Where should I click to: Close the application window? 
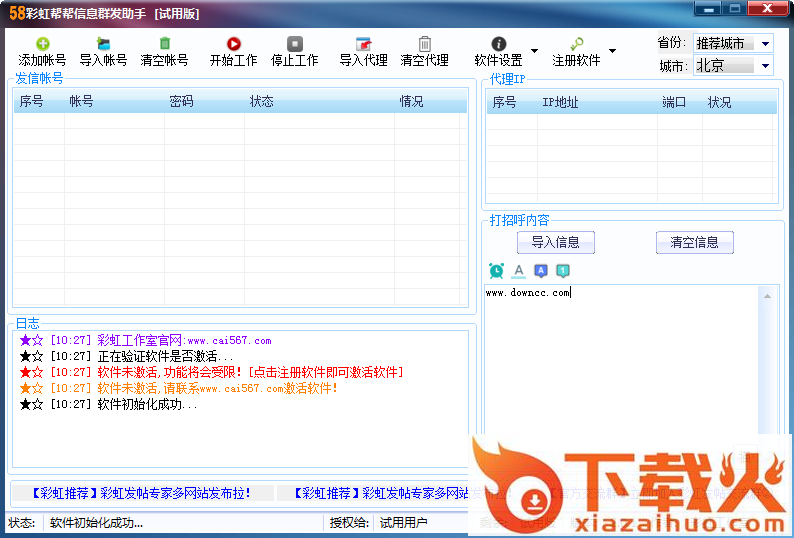tap(768, 9)
